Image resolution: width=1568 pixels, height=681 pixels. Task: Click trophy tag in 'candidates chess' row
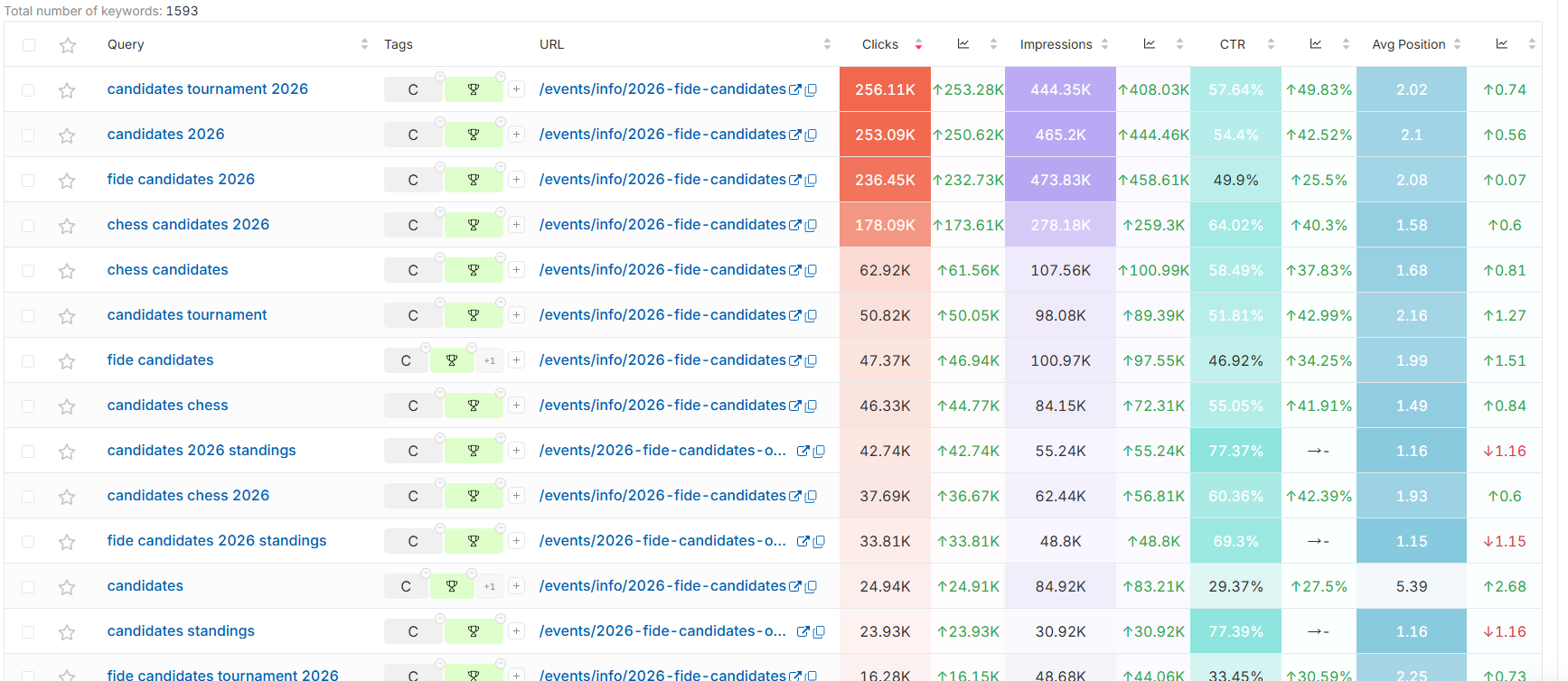tap(473, 406)
